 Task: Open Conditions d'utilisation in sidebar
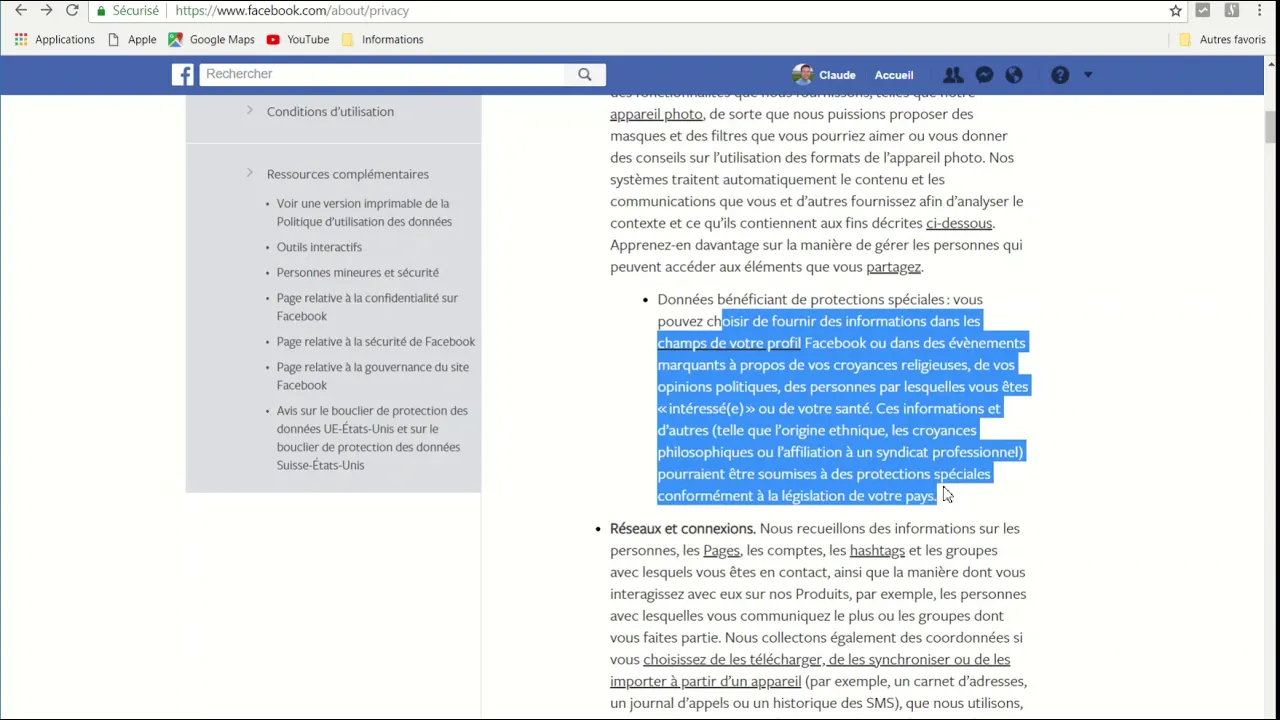[330, 111]
